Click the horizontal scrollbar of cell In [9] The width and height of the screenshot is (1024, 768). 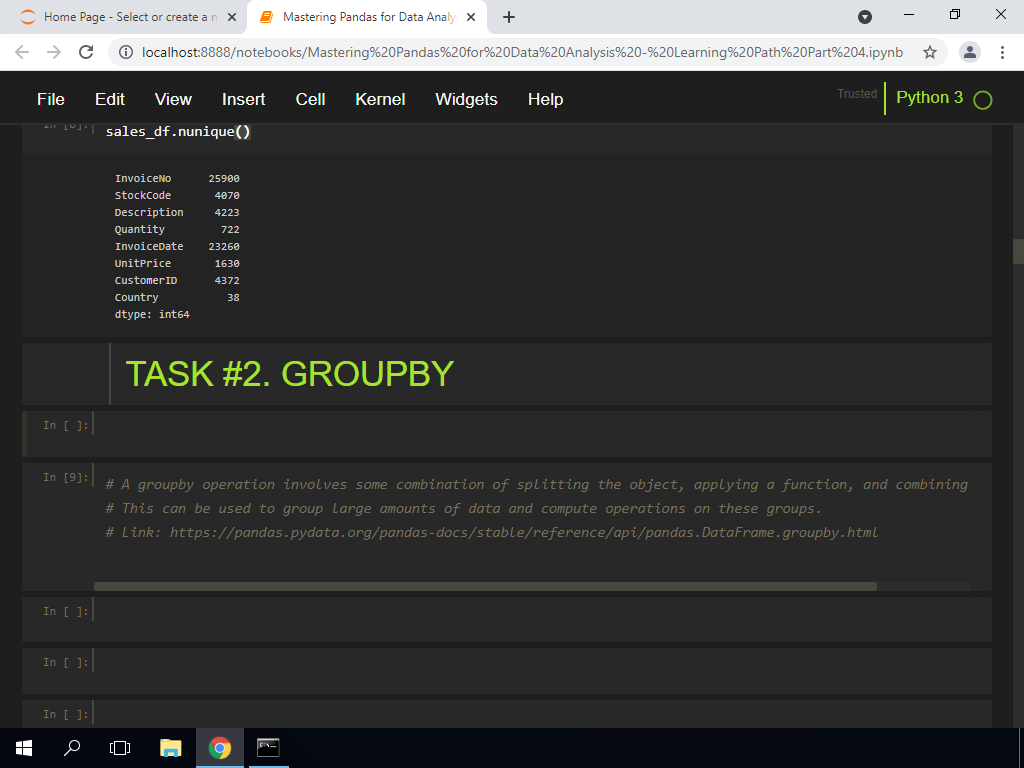click(x=485, y=586)
